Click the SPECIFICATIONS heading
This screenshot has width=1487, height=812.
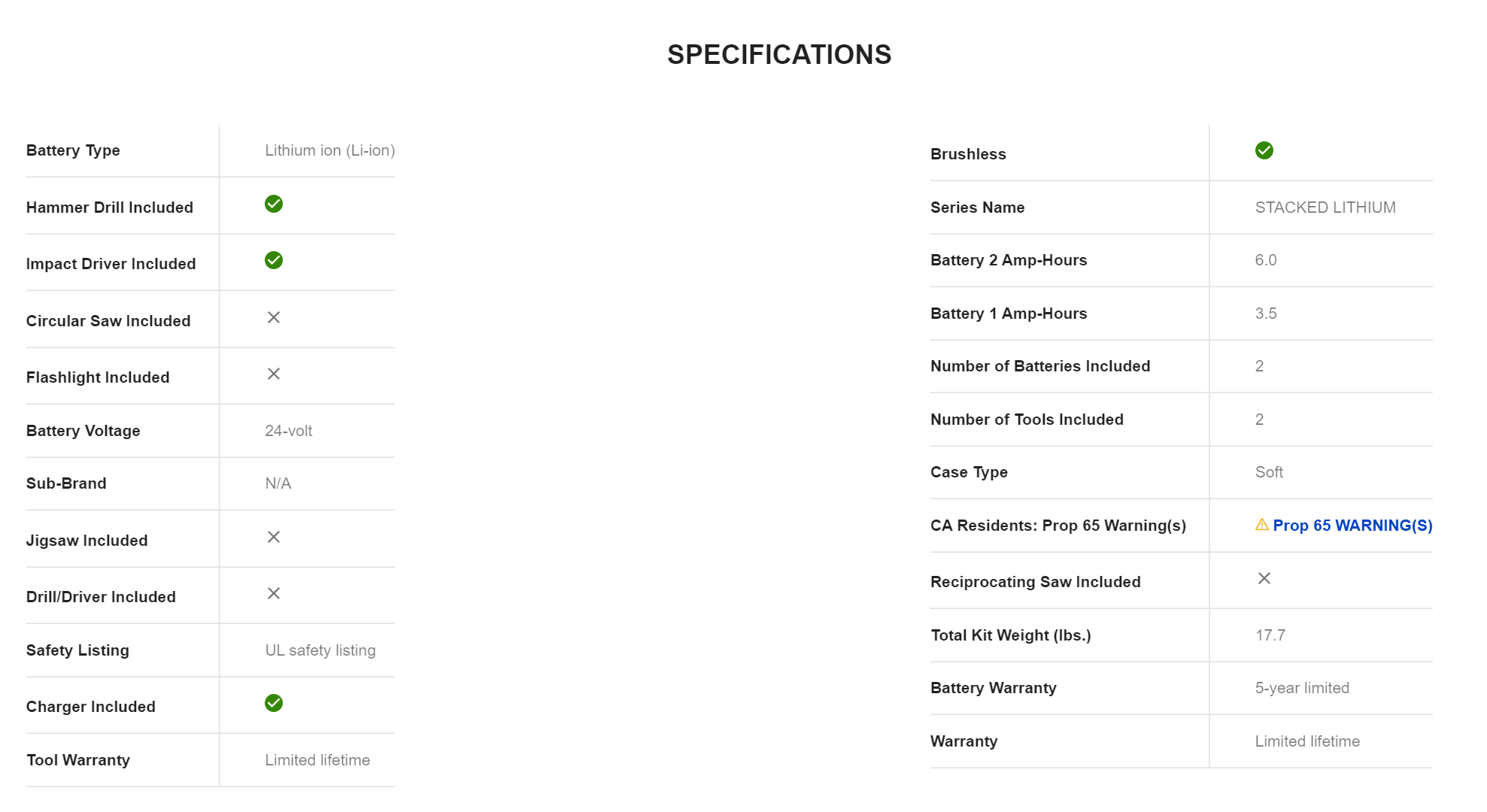[x=779, y=55]
